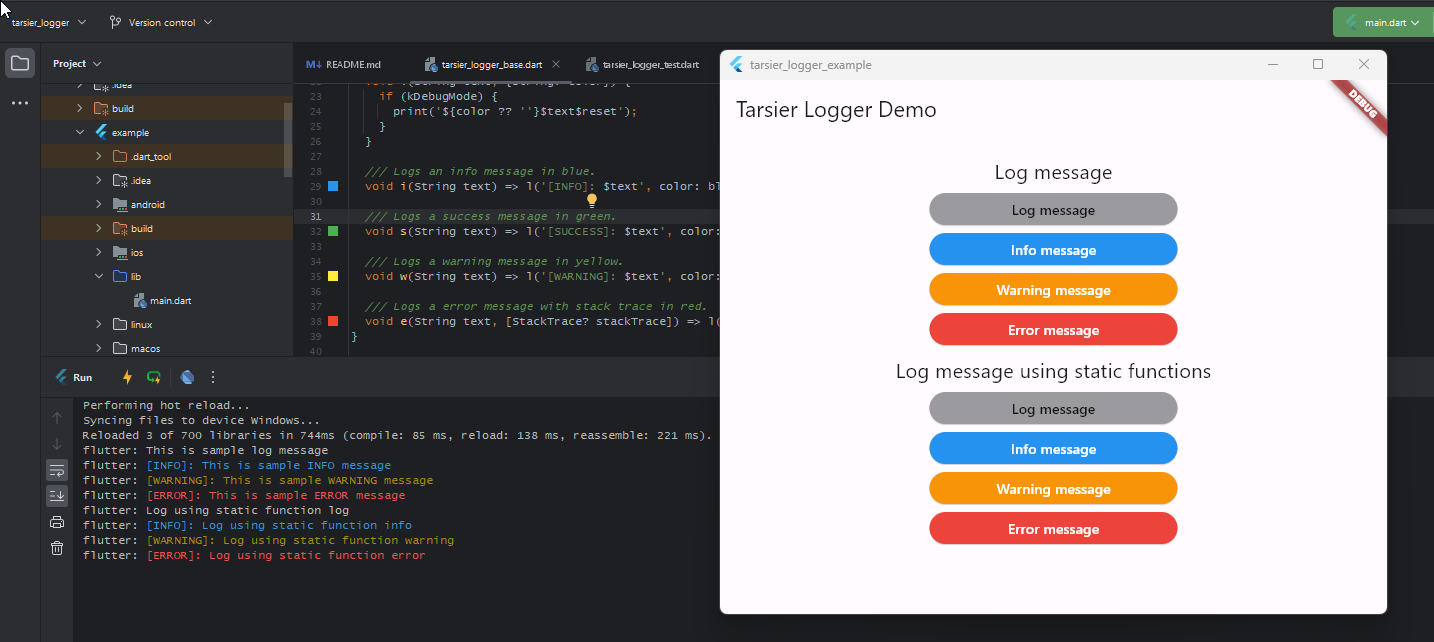1434x642 pixels.
Task: Click blue Info message button under Log message
Action: pos(1053,250)
